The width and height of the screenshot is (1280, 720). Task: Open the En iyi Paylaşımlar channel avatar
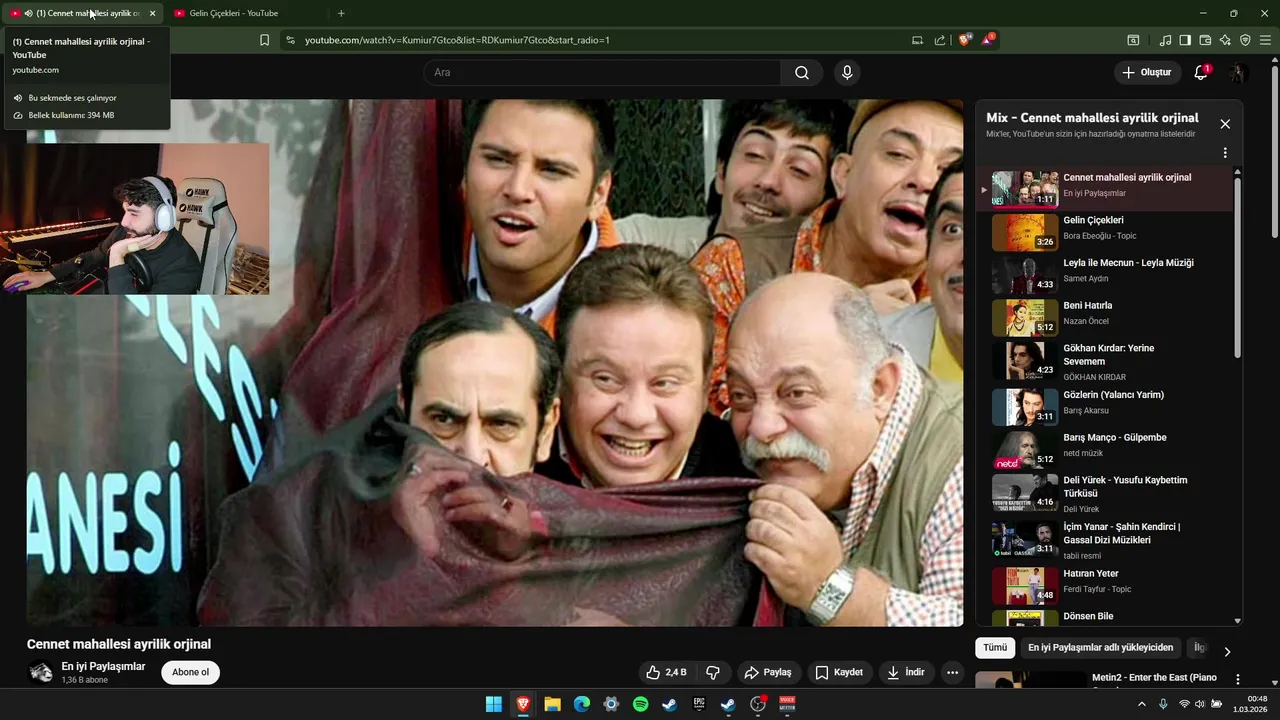pyautogui.click(x=41, y=672)
